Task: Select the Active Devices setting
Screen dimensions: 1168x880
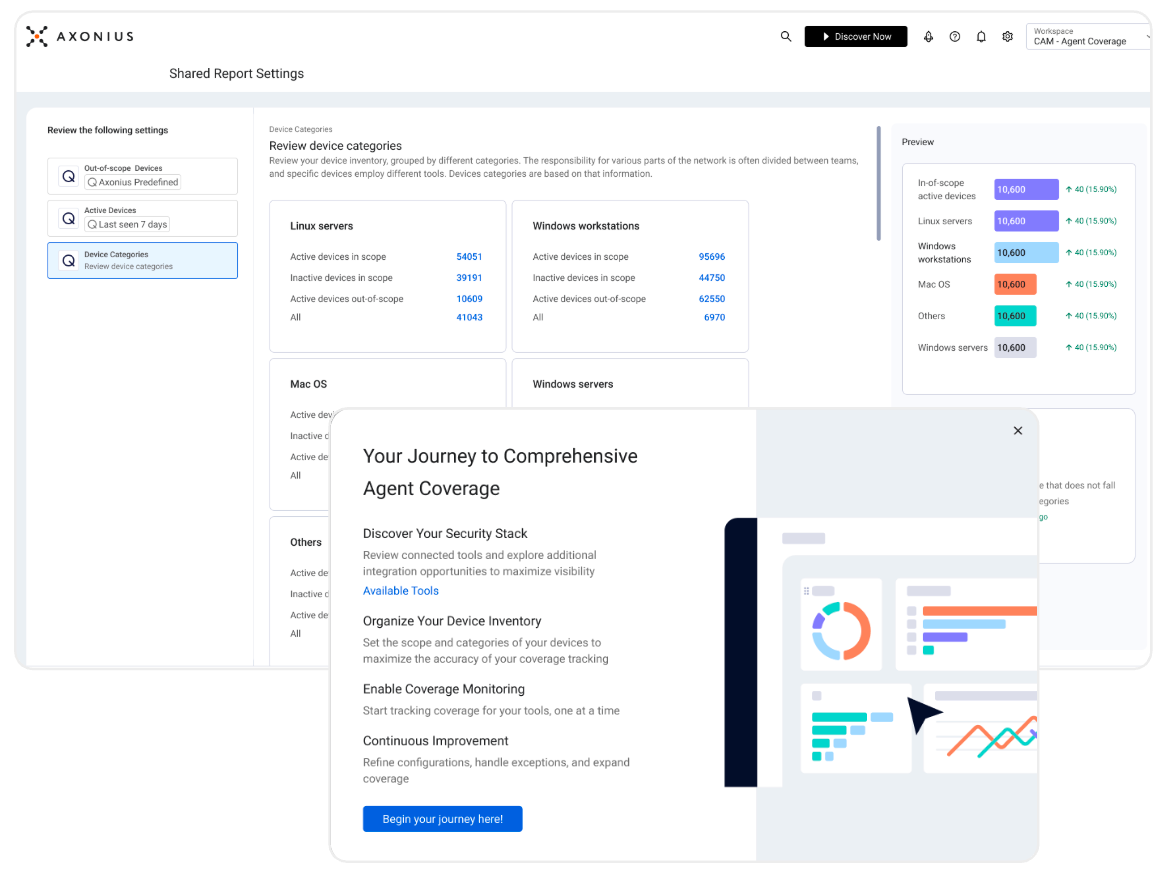Action: (x=142, y=218)
